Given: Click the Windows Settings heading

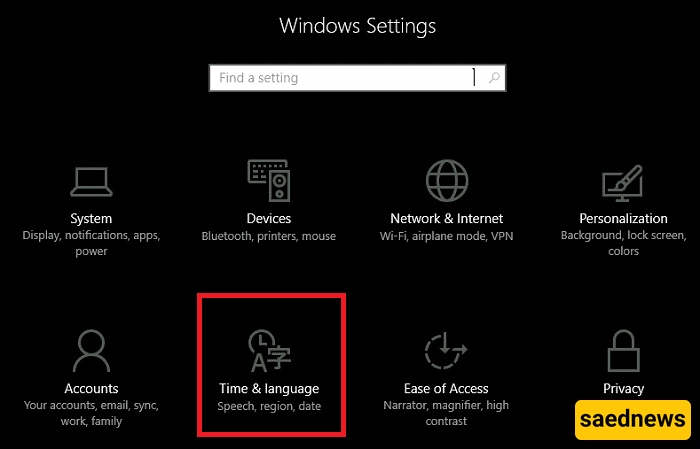Looking at the screenshot, I should point(357,25).
